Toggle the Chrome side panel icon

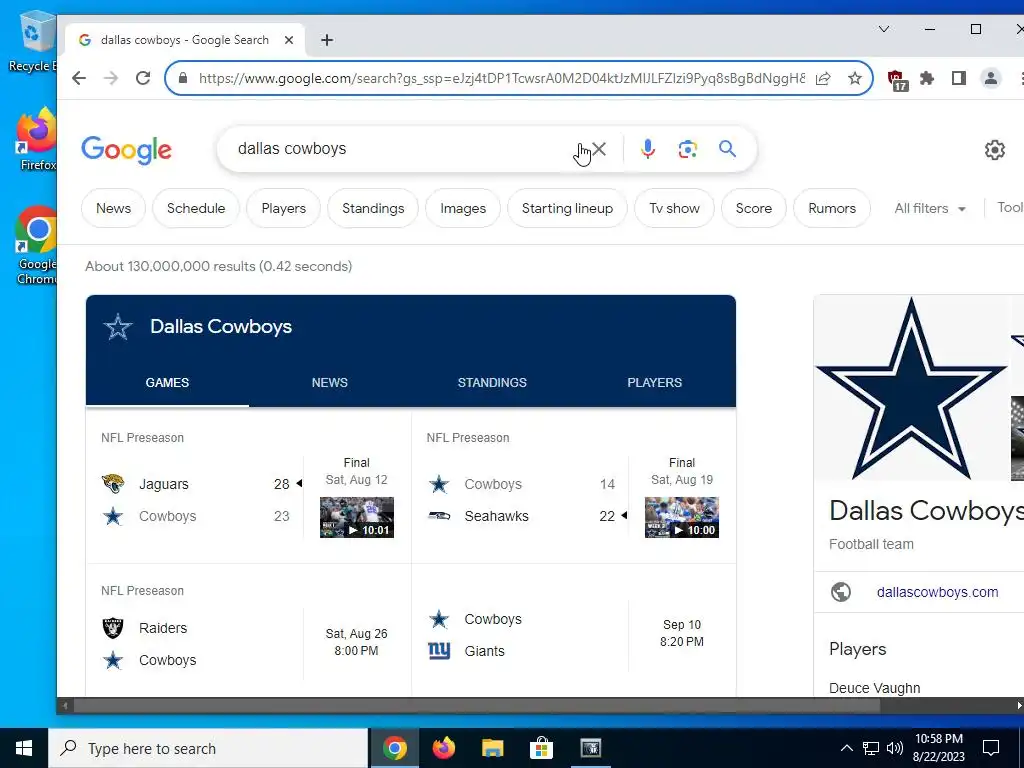(959, 78)
